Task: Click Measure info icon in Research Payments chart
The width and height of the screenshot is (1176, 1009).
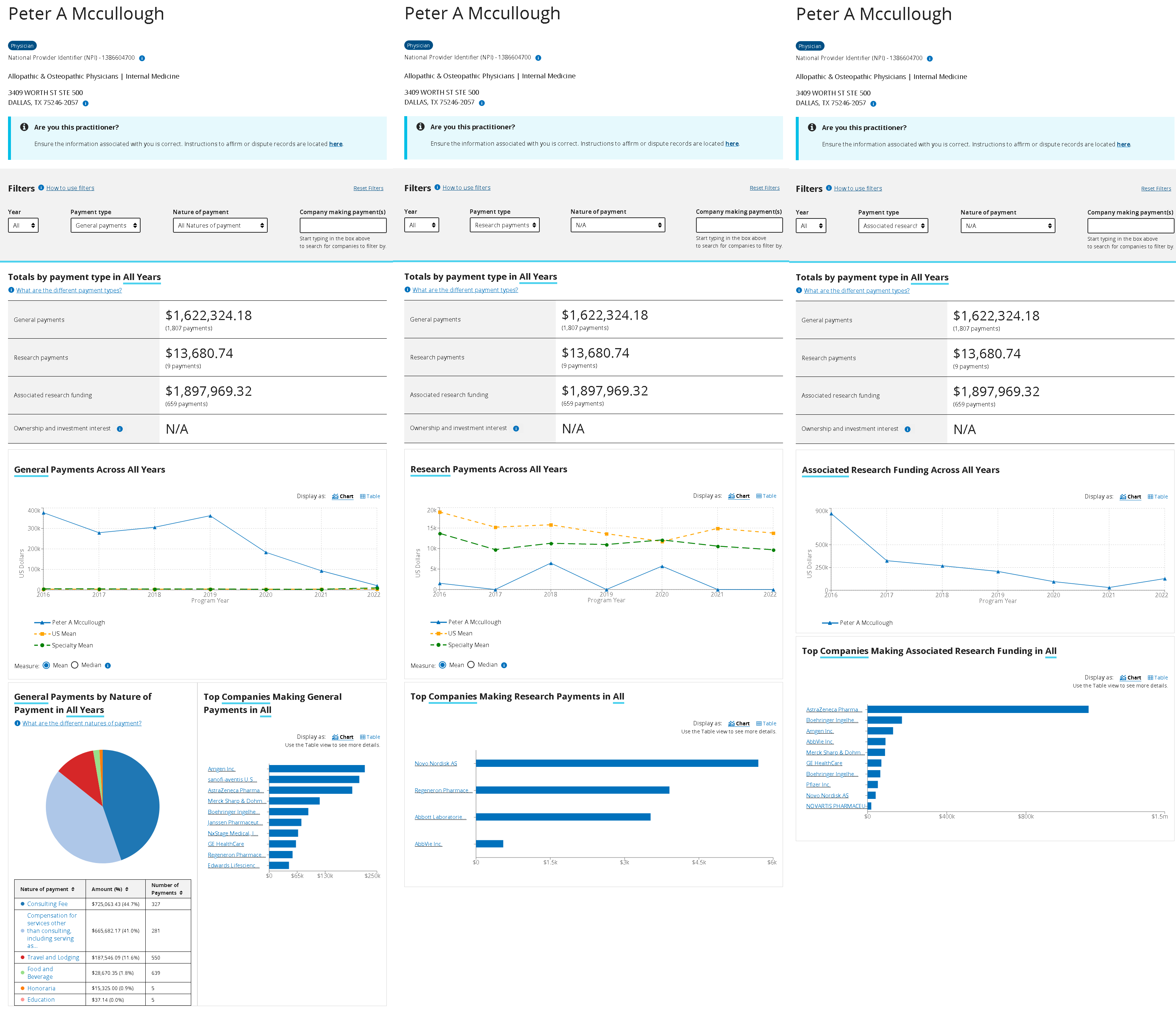Action: pyautogui.click(x=504, y=665)
